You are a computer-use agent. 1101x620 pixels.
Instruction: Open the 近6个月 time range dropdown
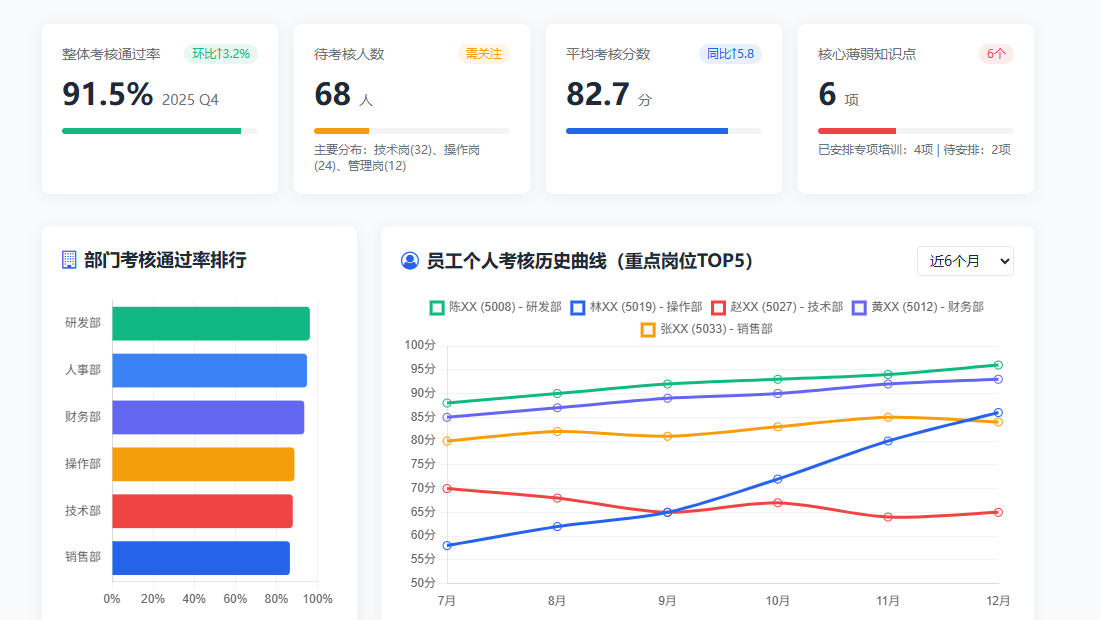964,261
